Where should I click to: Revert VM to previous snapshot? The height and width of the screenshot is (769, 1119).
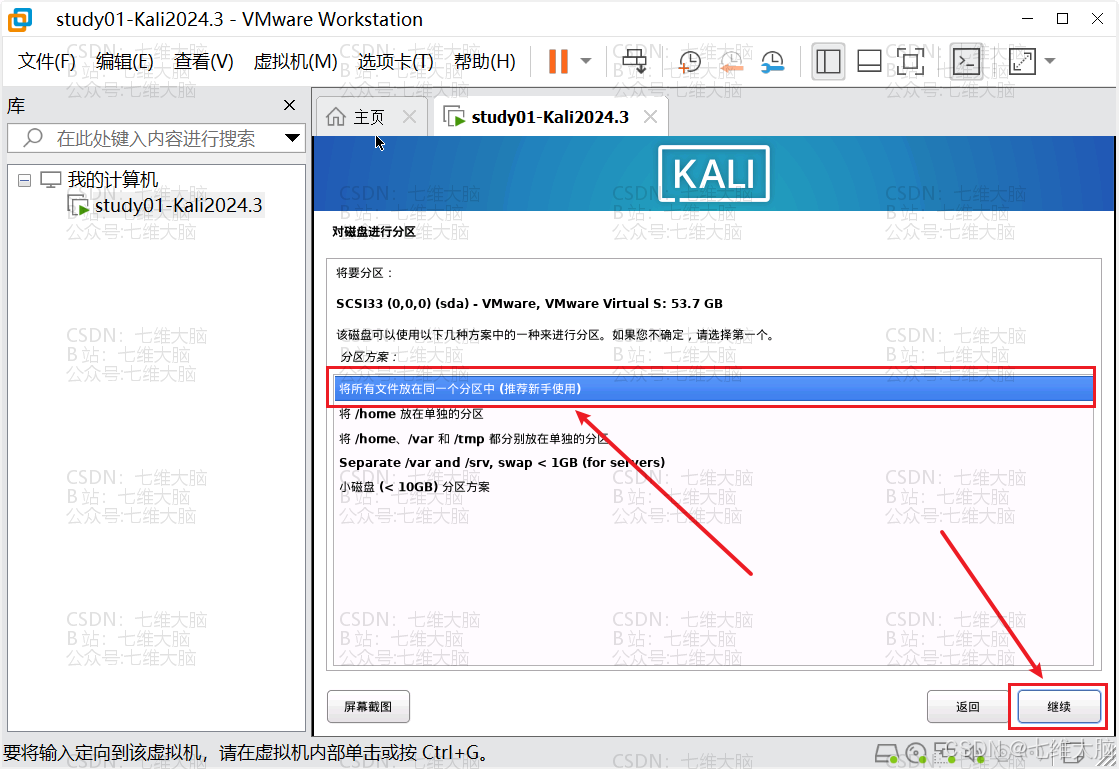(x=731, y=62)
